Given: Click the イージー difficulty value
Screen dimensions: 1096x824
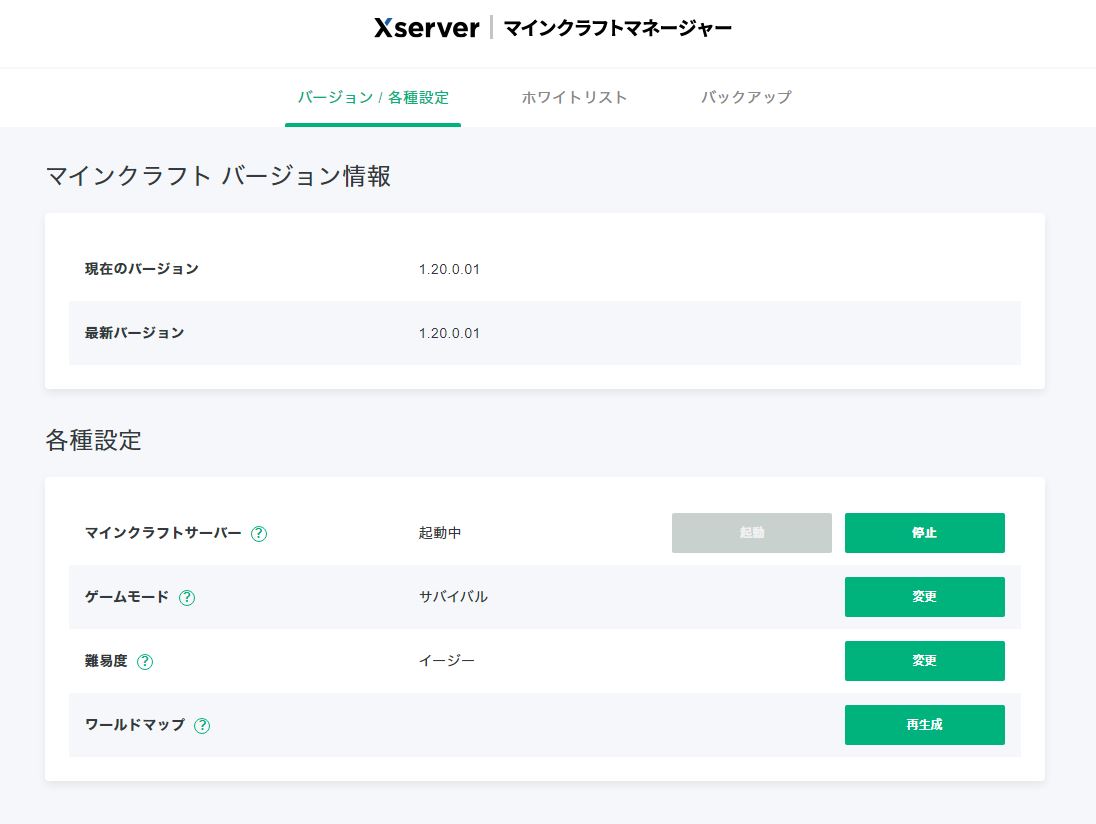Looking at the screenshot, I should coord(447,661).
